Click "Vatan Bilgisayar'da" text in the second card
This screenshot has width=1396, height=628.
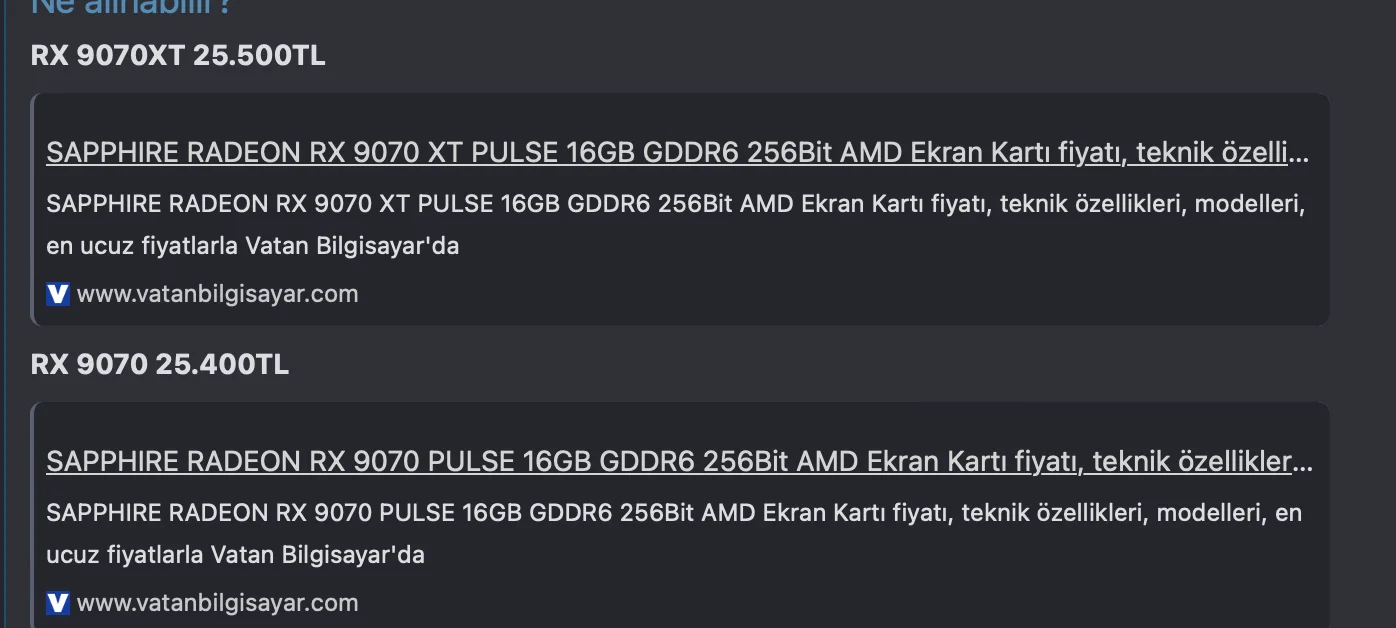317,554
